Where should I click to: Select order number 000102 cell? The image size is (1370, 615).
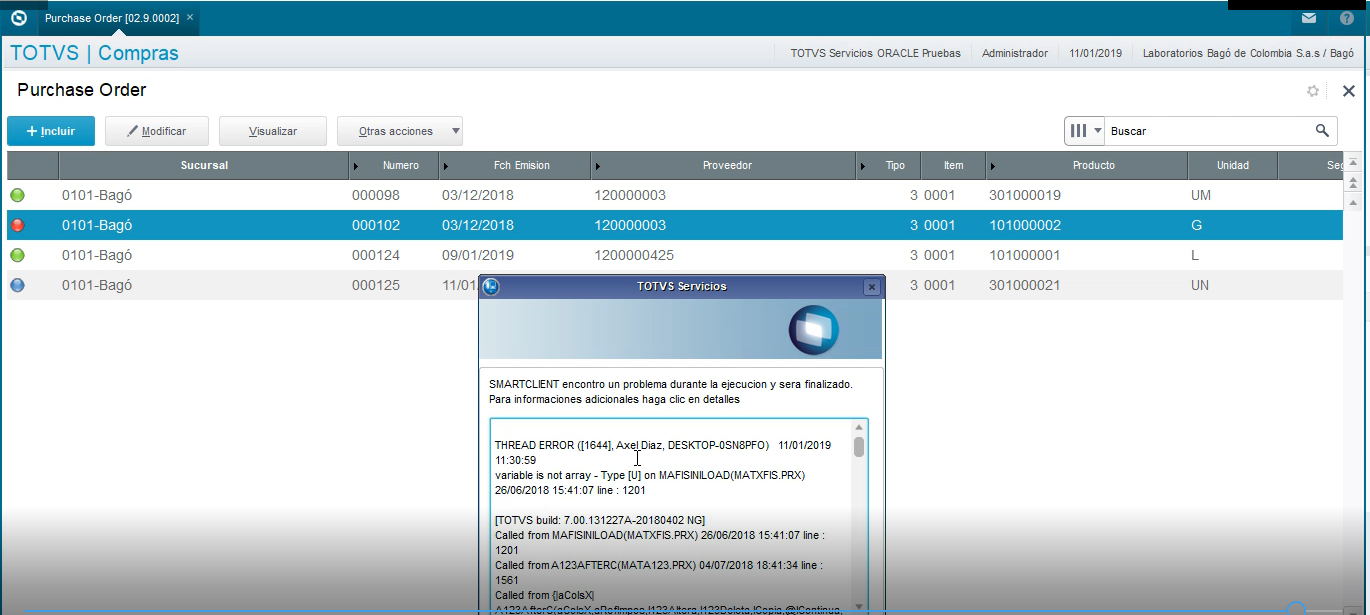[376, 225]
